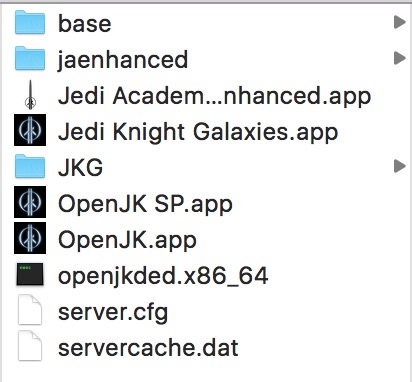Select the 'OpenJK.app' name

pos(127,240)
